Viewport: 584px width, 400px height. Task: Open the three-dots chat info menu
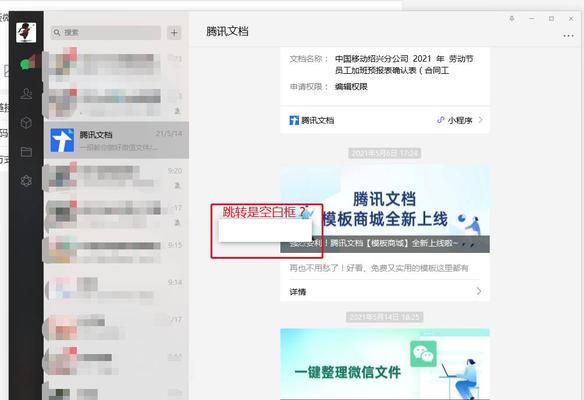[x=568, y=36]
